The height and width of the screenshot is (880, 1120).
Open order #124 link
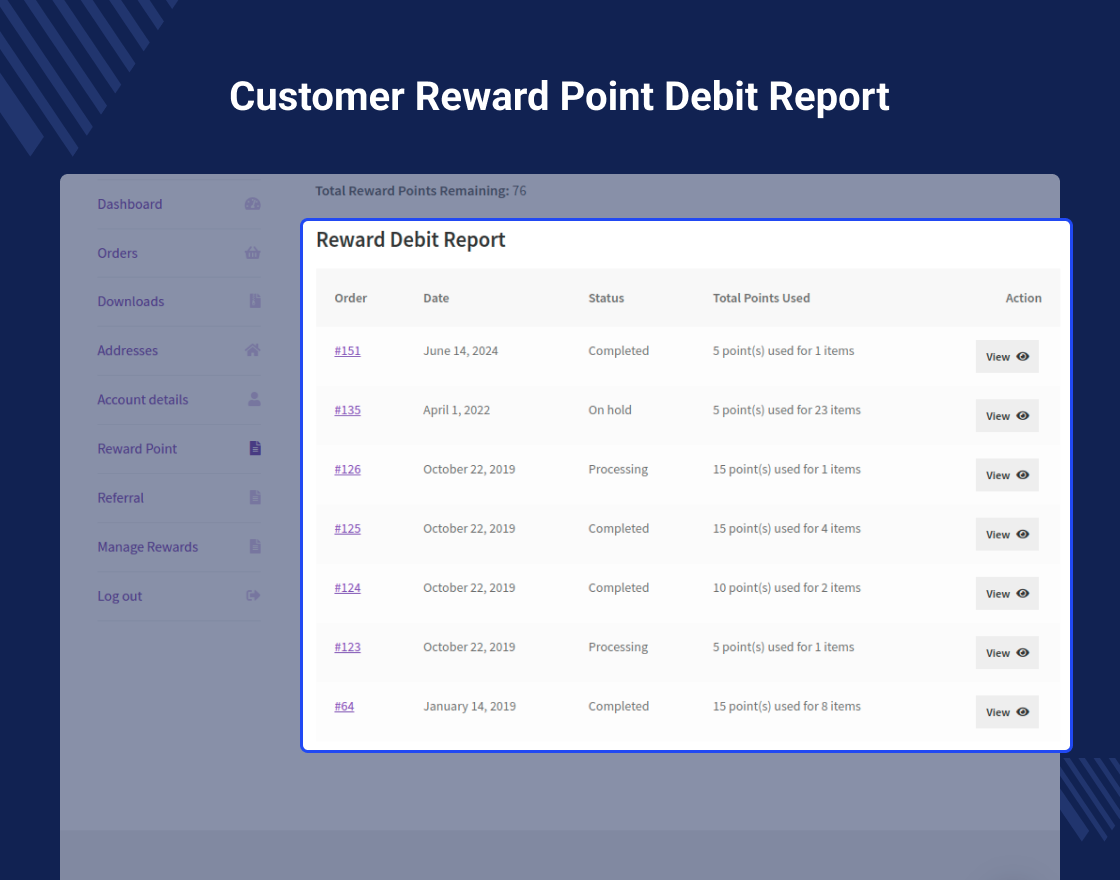tap(347, 588)
